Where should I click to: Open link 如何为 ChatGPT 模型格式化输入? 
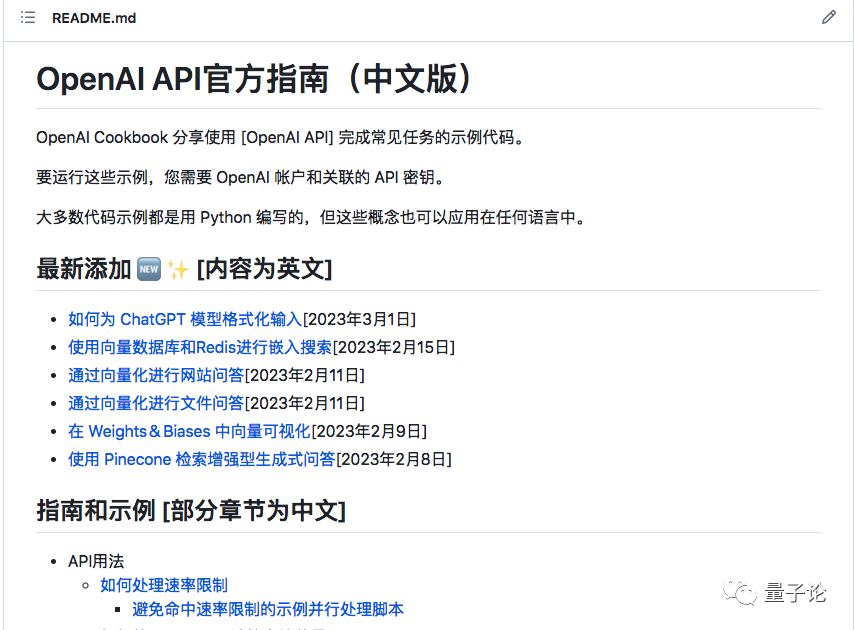click(x=185, y=319)
